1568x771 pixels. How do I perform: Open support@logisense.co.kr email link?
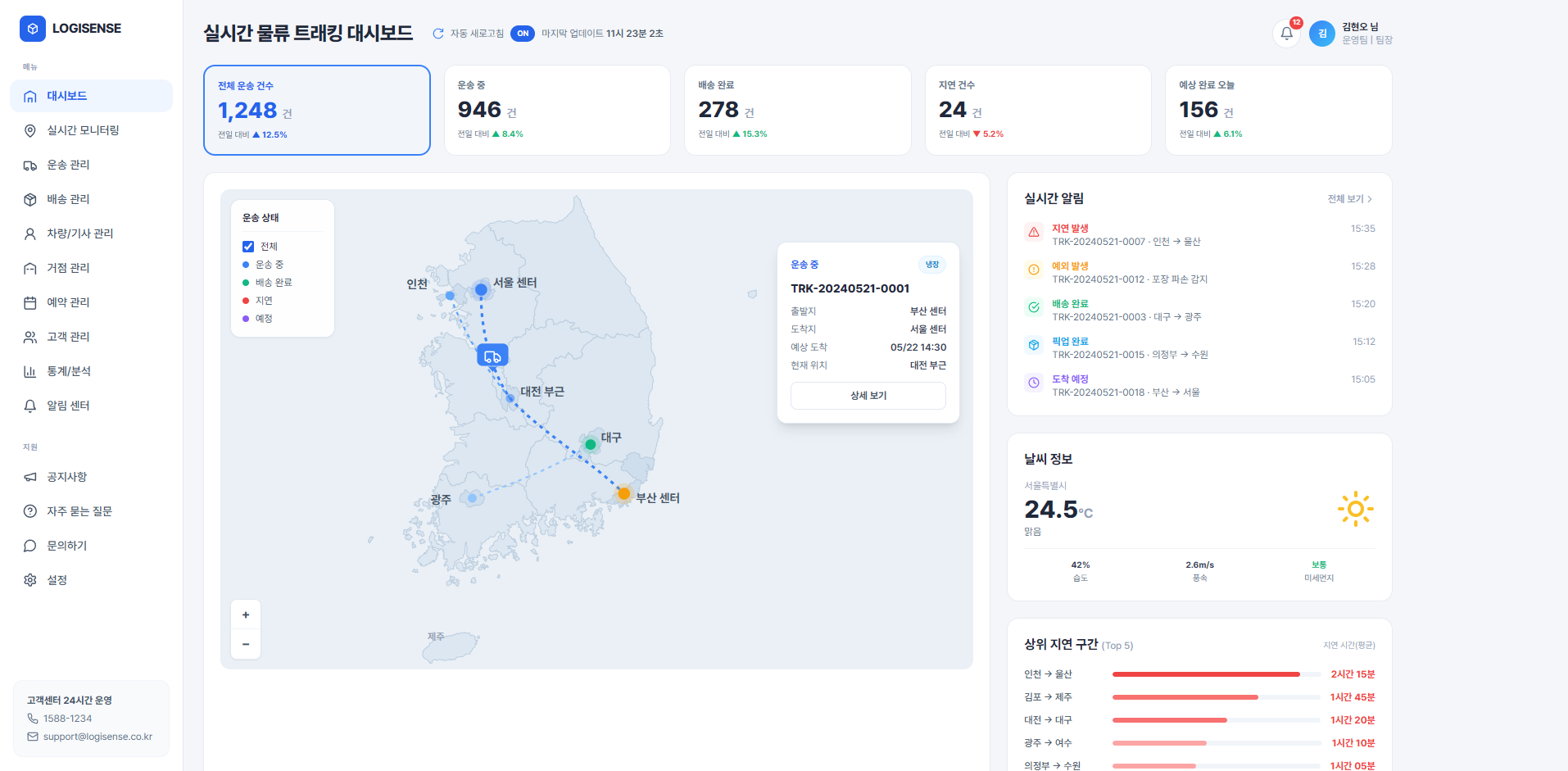[97, 737]
